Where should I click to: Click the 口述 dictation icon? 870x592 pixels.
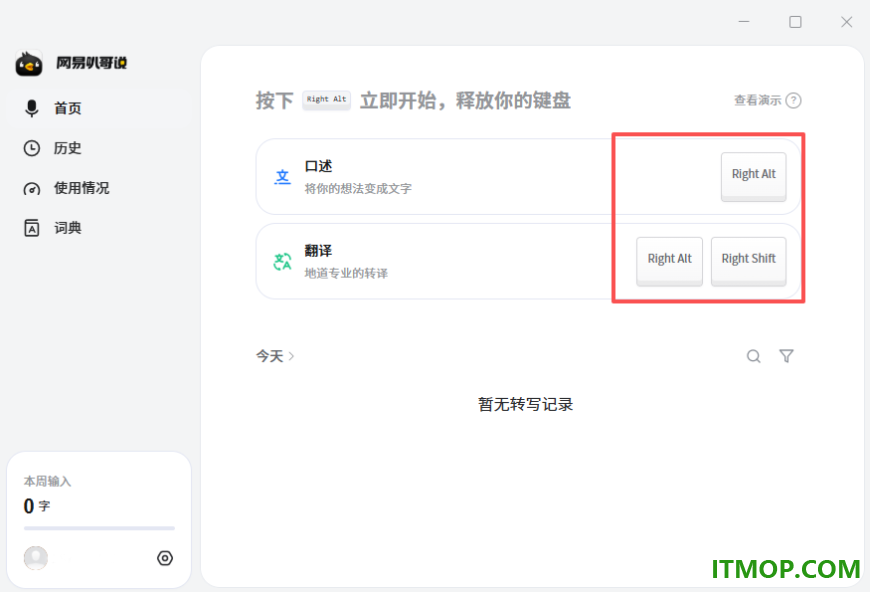(282, 177)
